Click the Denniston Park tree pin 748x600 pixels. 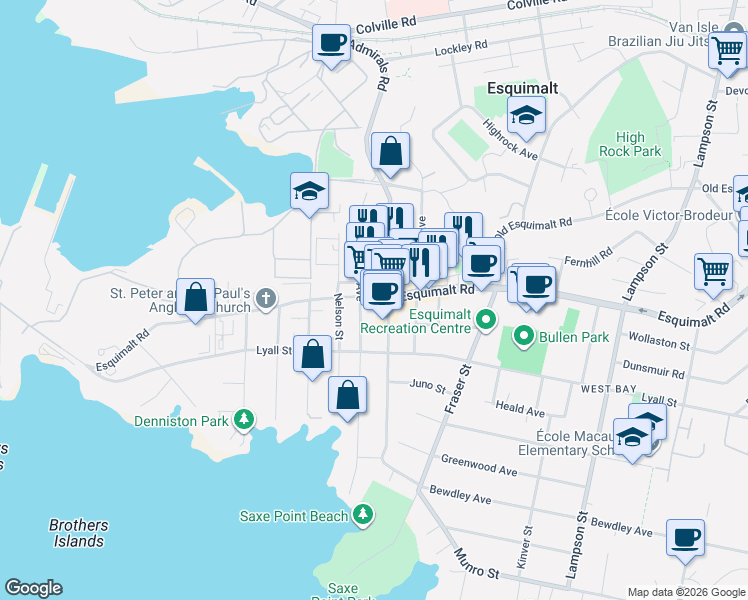(244, 420)
